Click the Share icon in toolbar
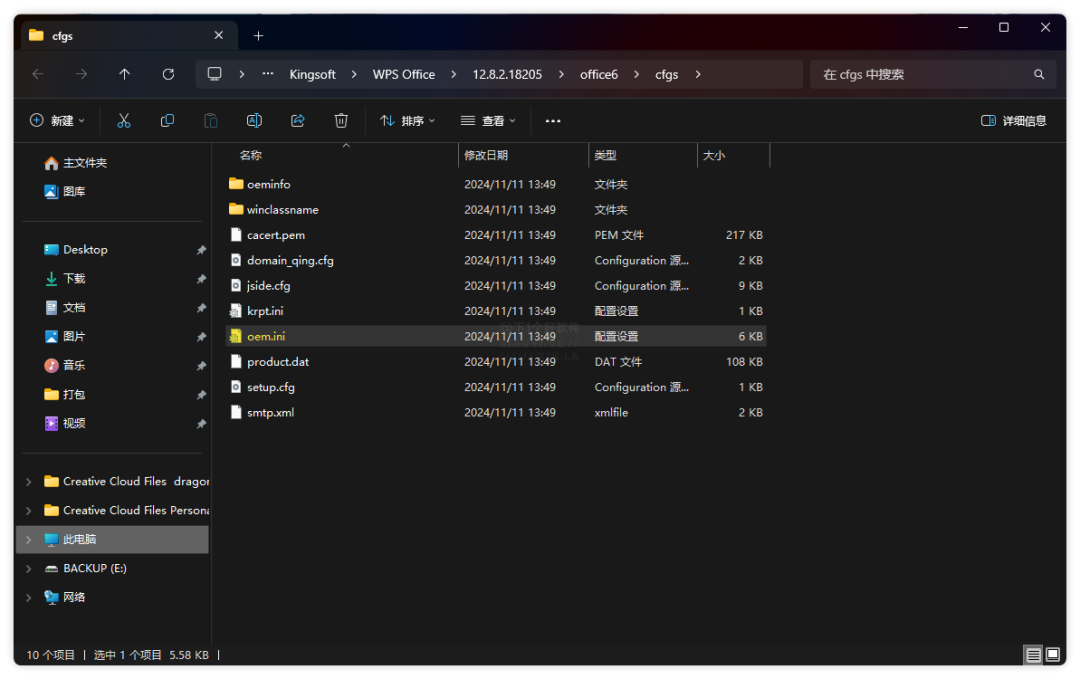The width and height of the screenshot is (1080, 679). (x=297, y=121)
